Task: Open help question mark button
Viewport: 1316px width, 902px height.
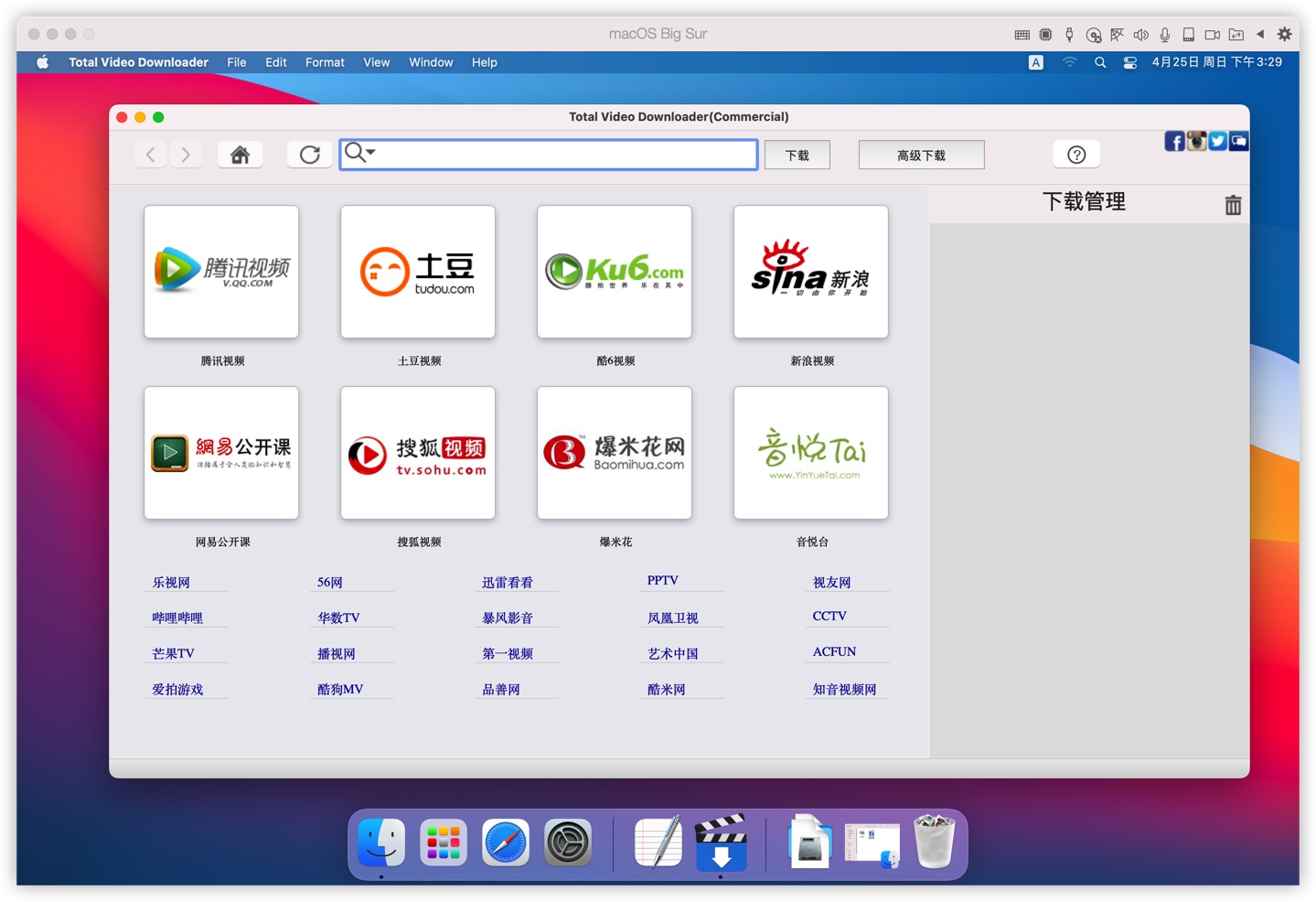Action: (1076, 155)
